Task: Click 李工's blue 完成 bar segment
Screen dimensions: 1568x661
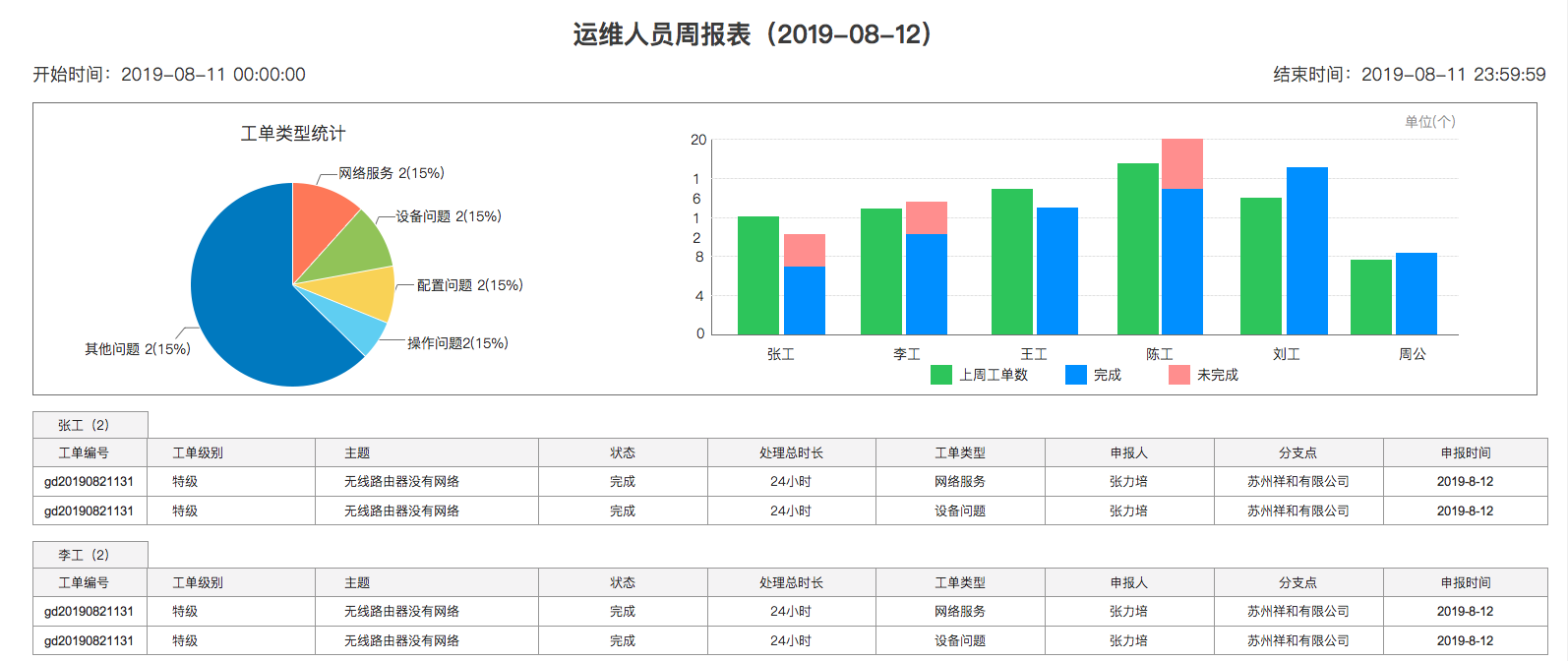Action: [x=927, y=284]
